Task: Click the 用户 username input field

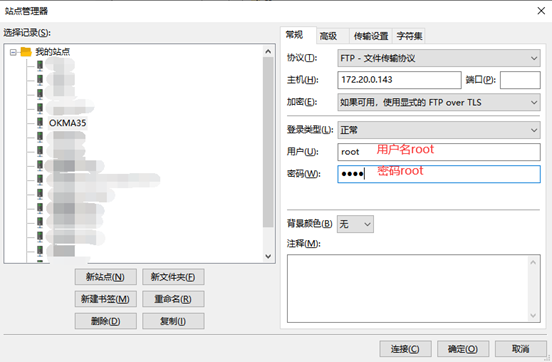Action: coord(439,152)
